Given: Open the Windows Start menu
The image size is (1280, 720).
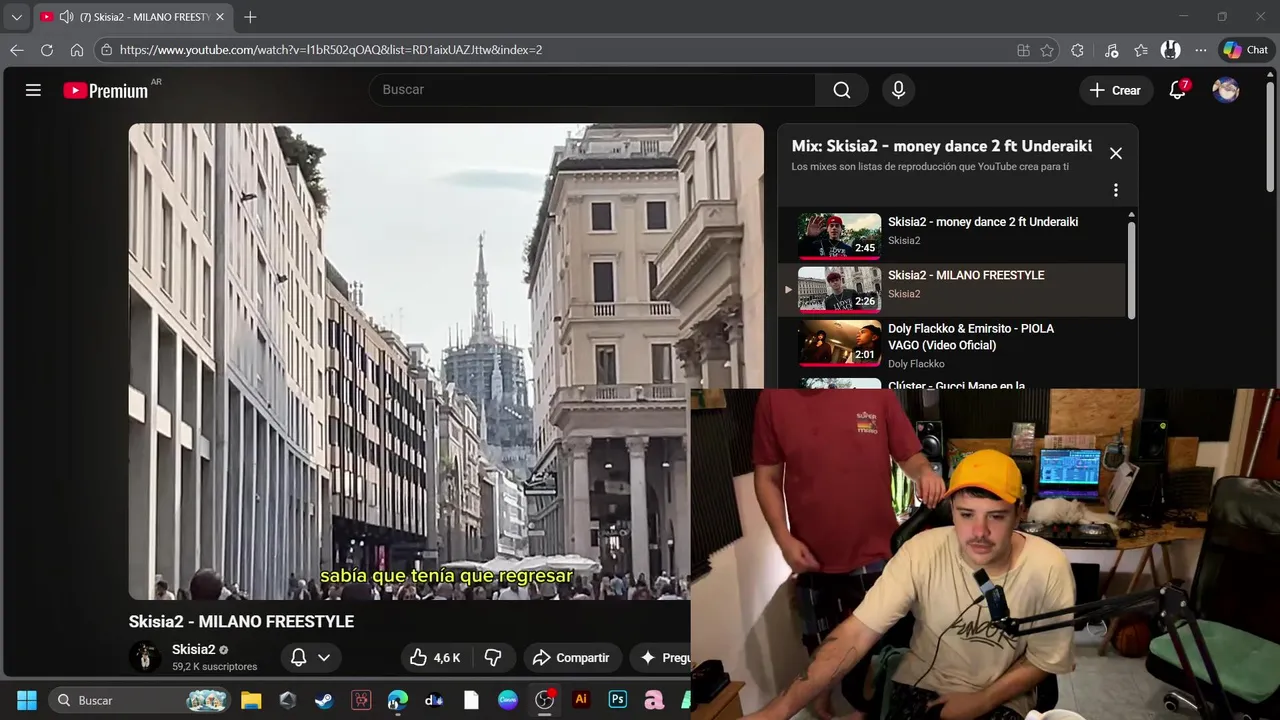Looking at the screenshot, I should click(x=27, y=700).
